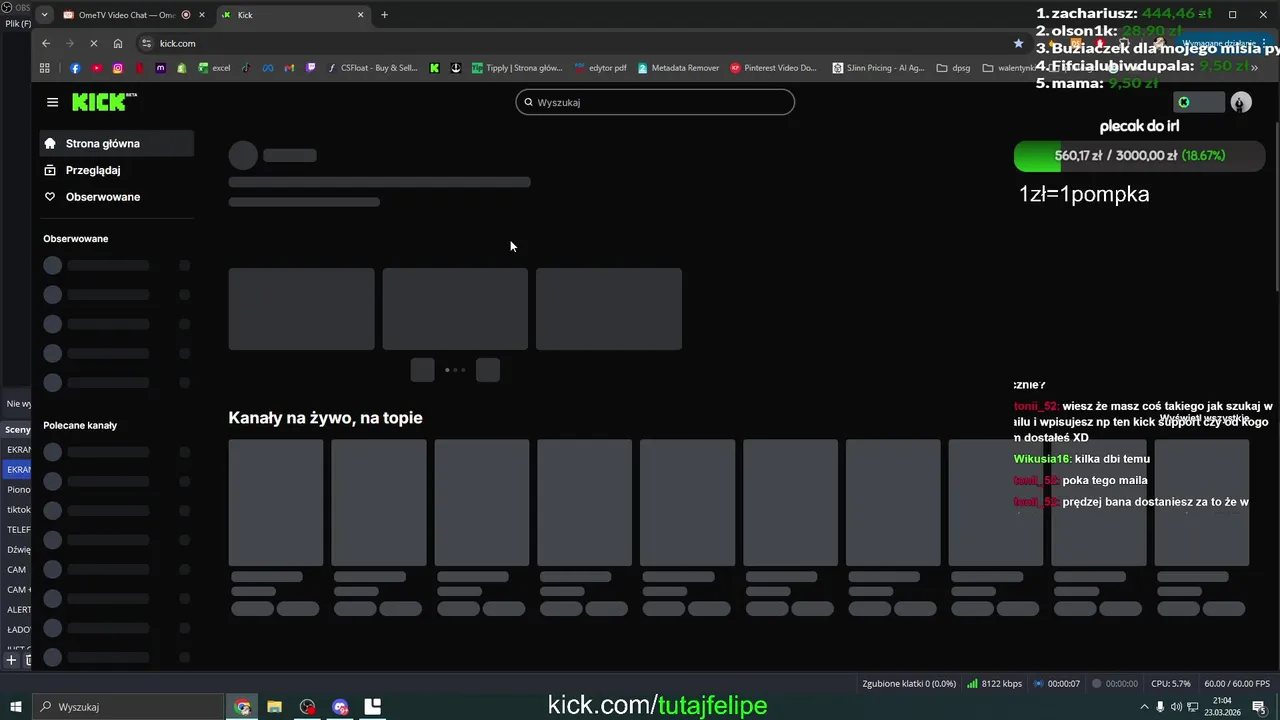Open the notification center icon

pos(1259,707)
